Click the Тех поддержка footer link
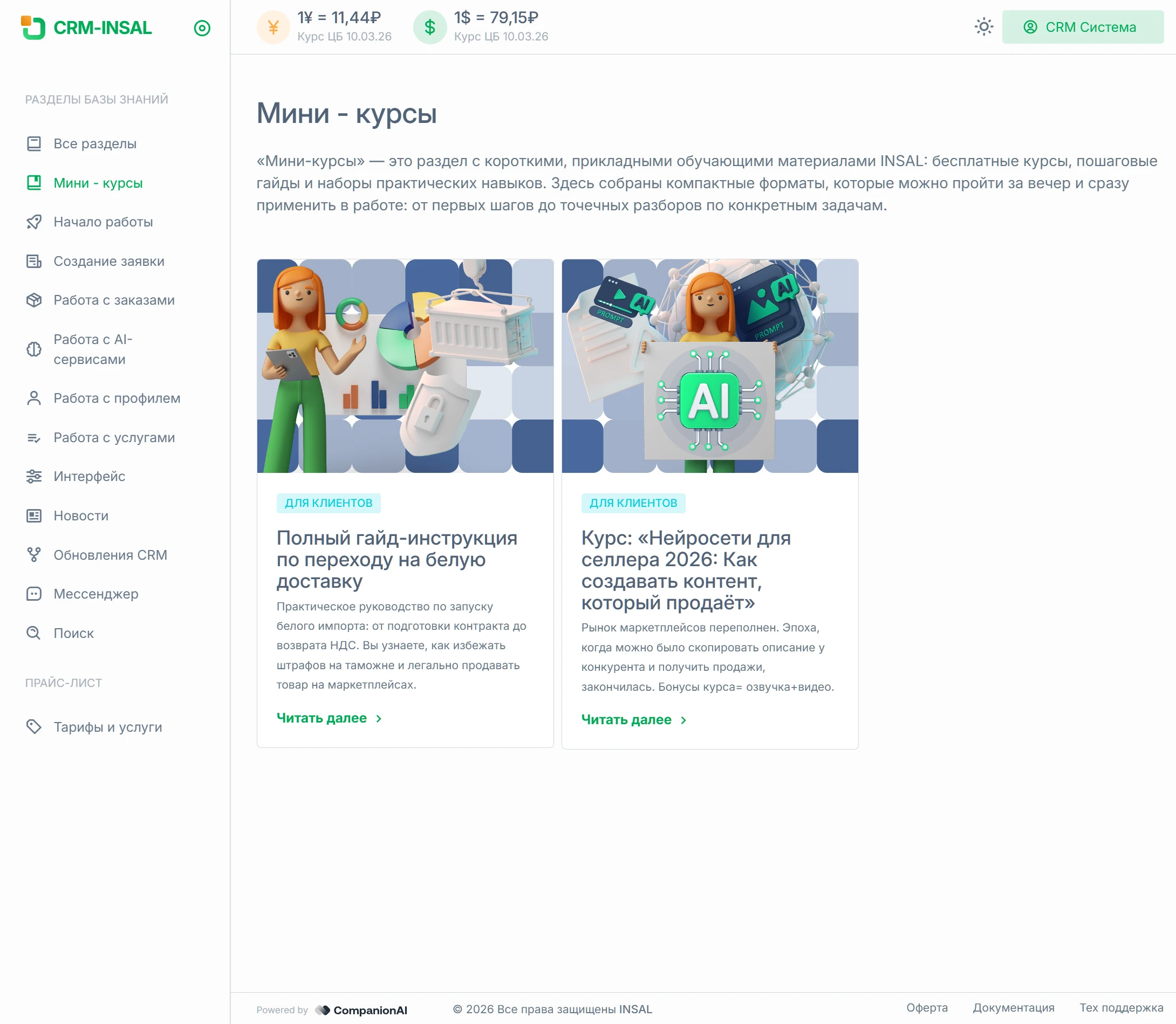The height and width of the screenshot is (1024, 1176). pyautogui.click(x=1120, y=1007)
